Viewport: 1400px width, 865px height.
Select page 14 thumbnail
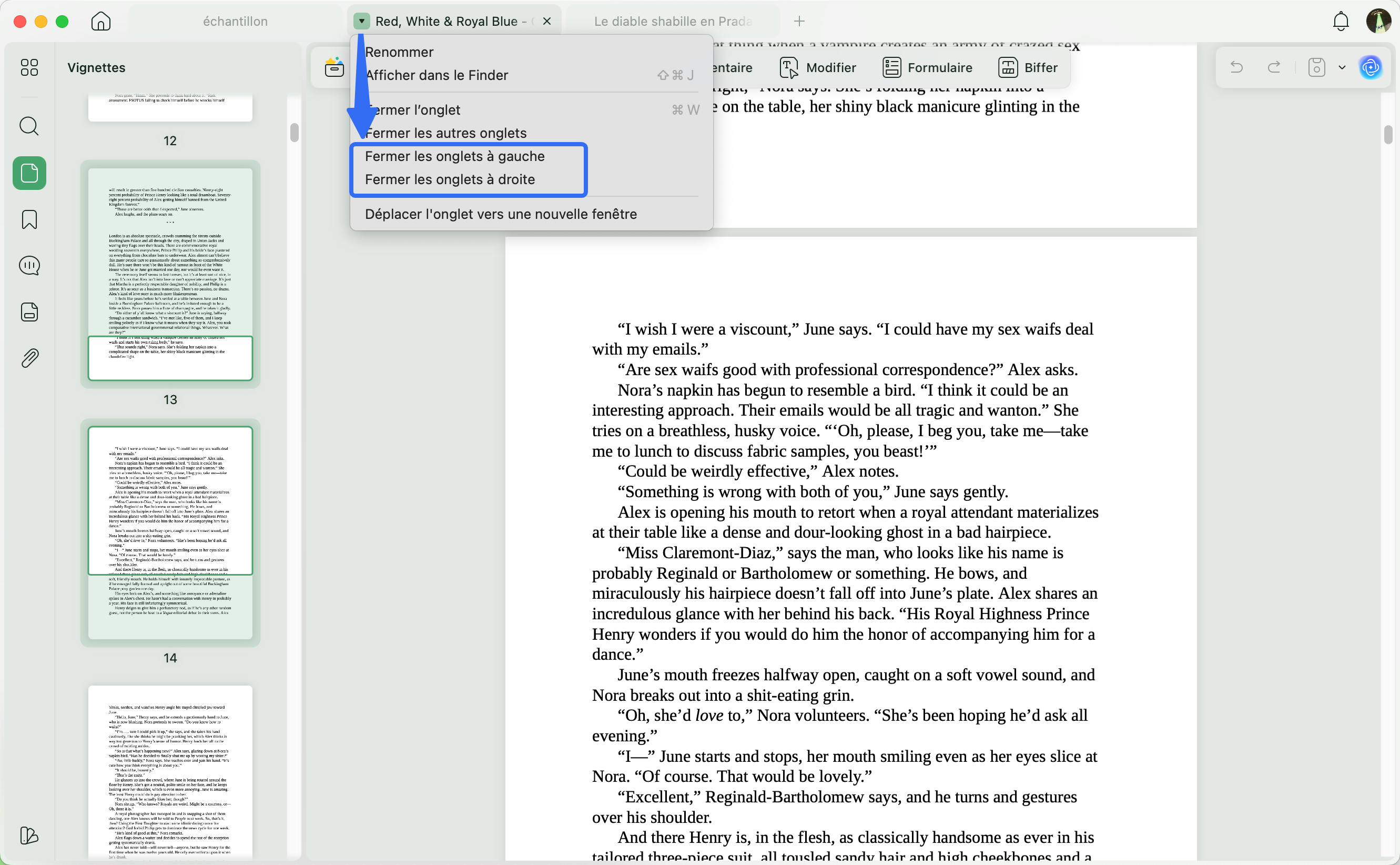coord(170,532)
